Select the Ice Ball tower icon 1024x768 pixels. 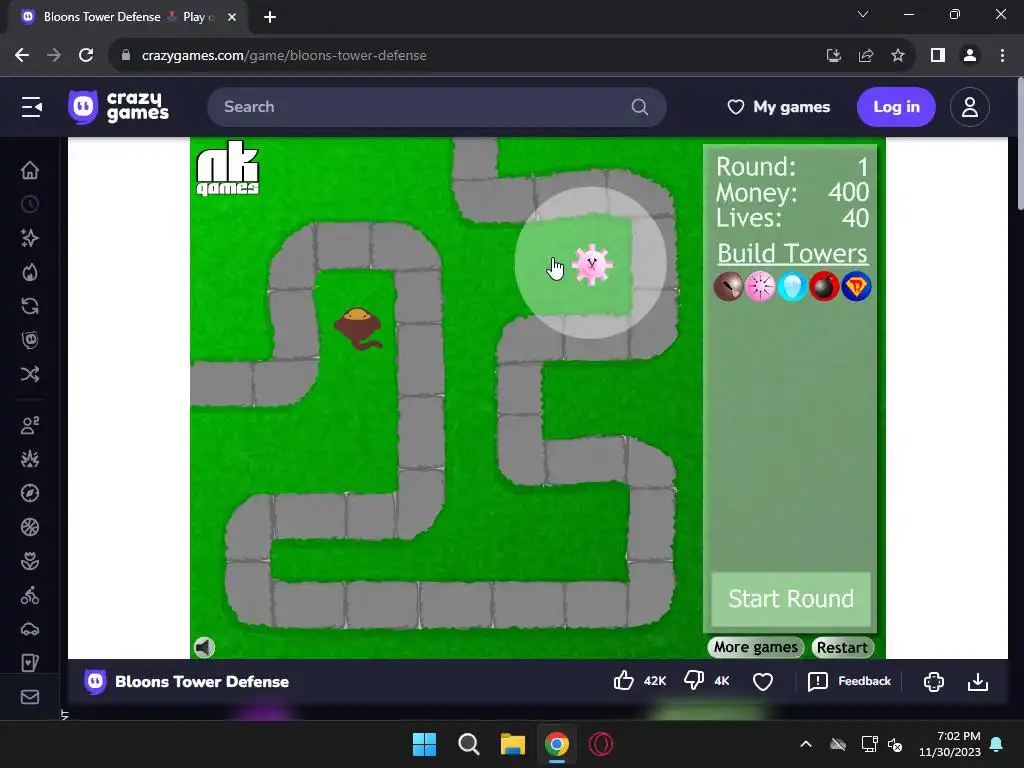(792, 286)
